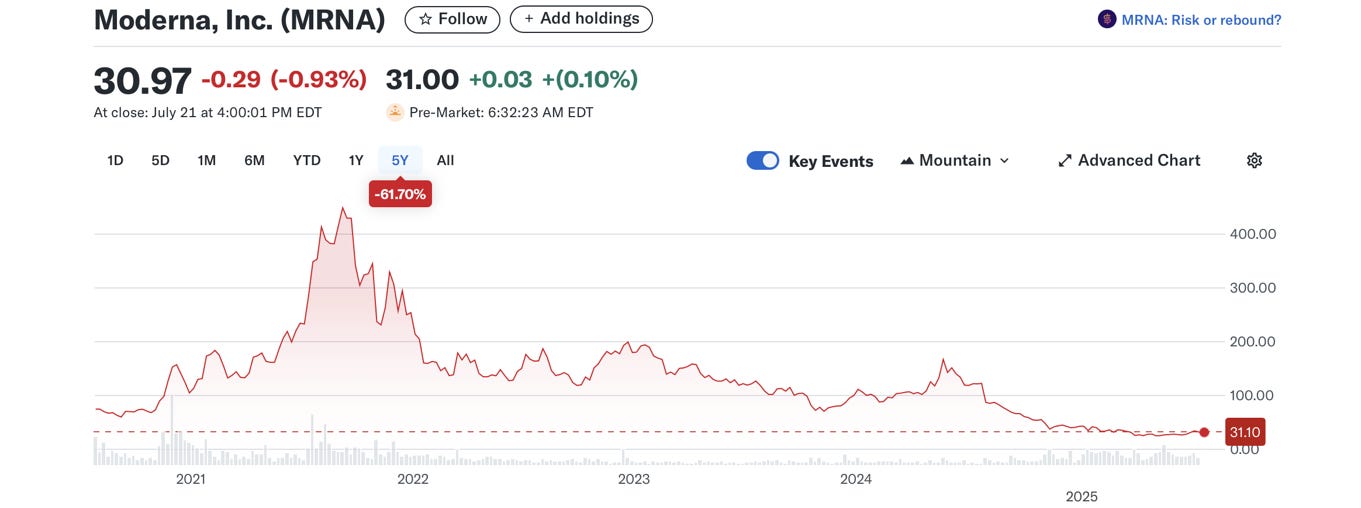Image resolution: width=1361 pixels, height=508 pixels.
Task: Switch chart to 1M range
Action: click(206, 160)
